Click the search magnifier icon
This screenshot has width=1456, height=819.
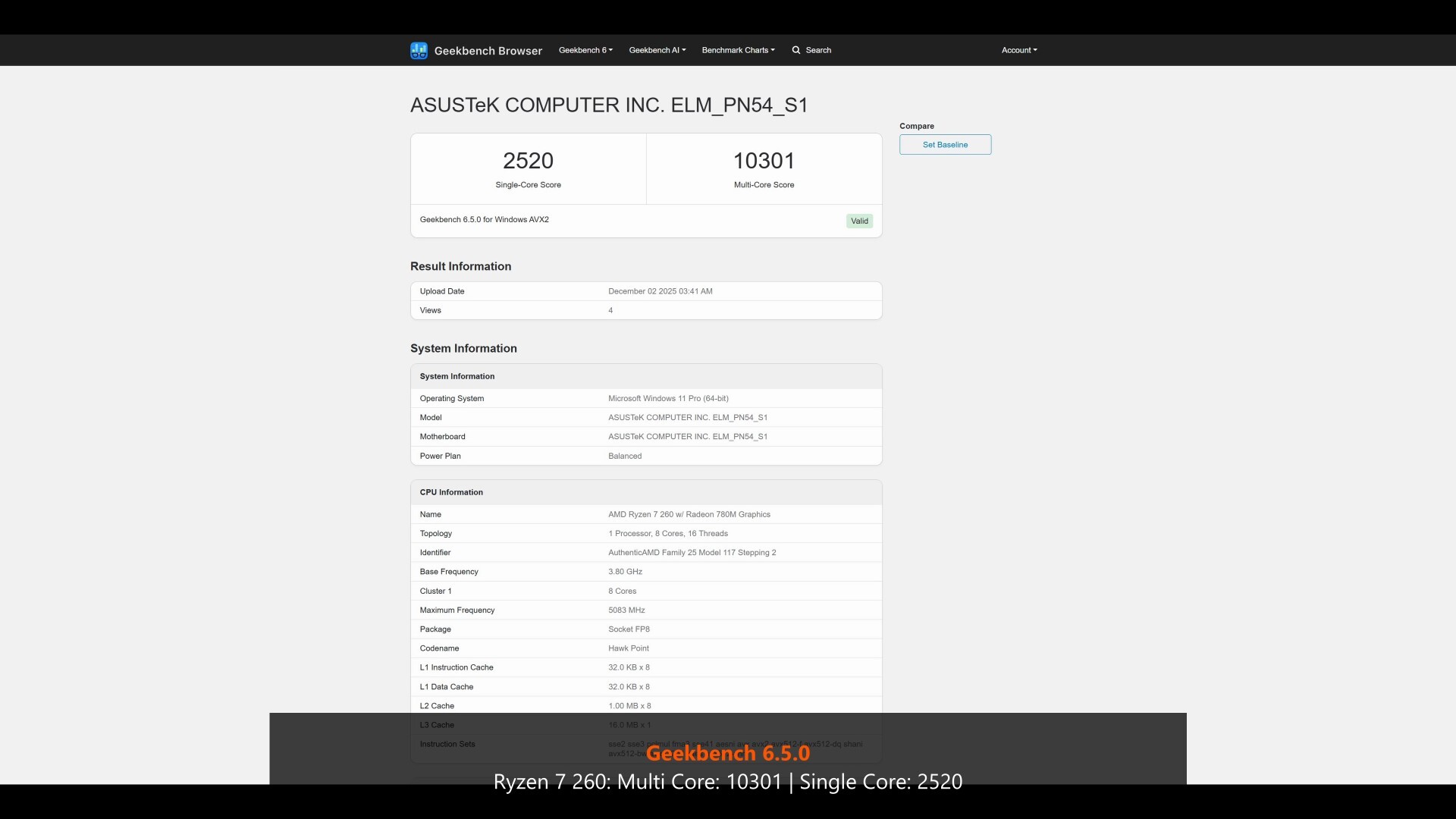click(795, 50)
